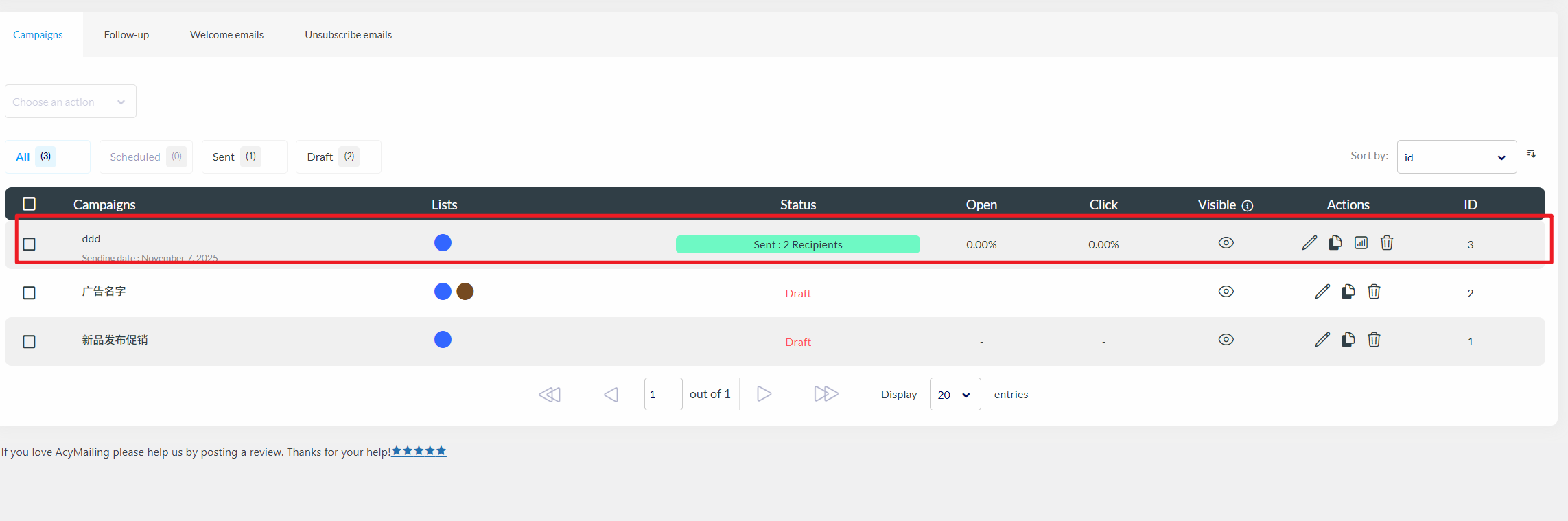Delete the ddd campaign
Viewport: 1568px width, 521px height.
pyautogui.click(x=1387, y=243)
